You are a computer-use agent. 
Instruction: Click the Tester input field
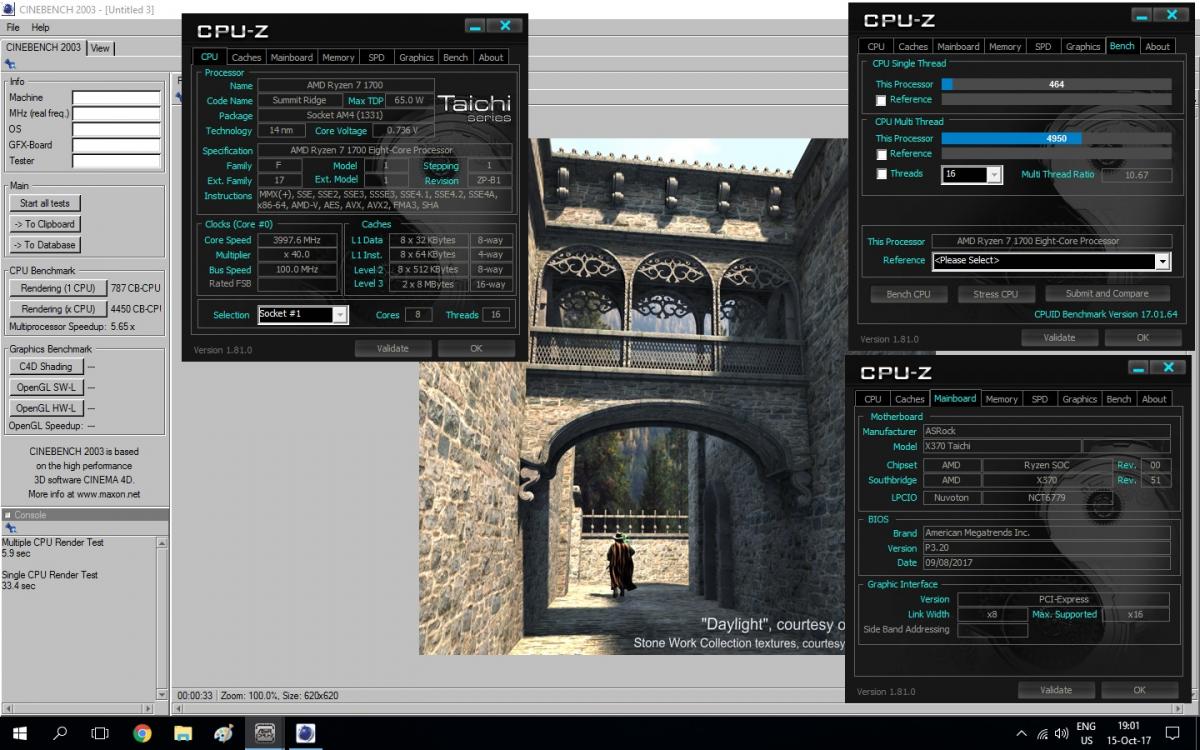click(116, 161)
